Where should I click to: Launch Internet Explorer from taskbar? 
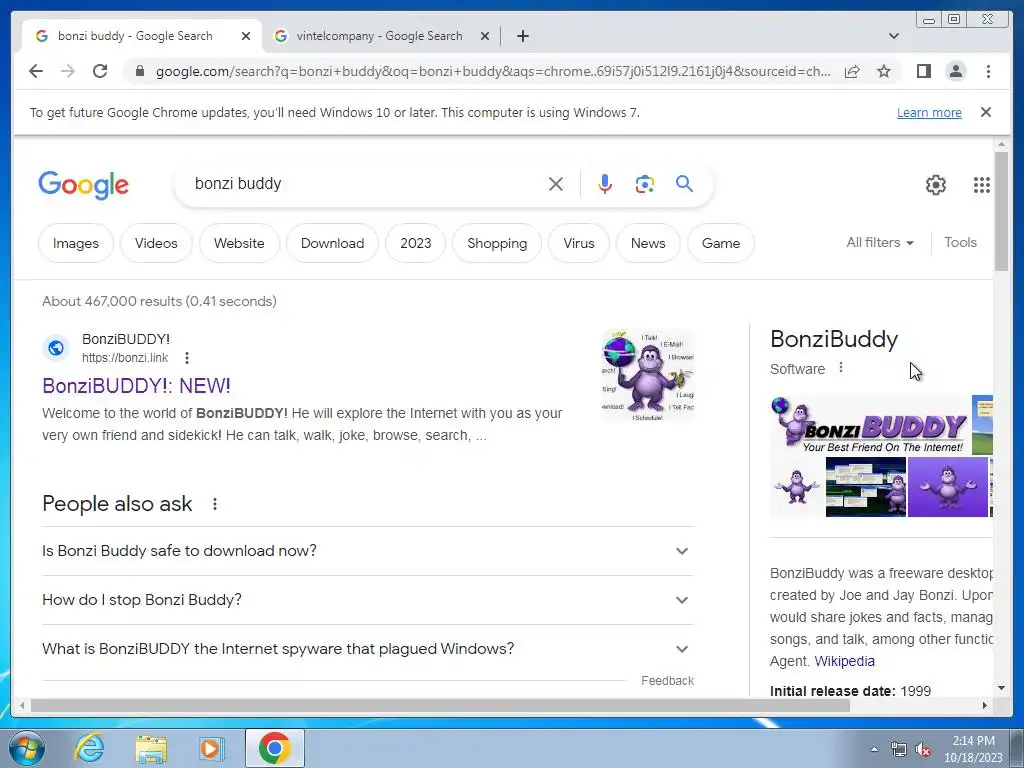pos(89,748)
